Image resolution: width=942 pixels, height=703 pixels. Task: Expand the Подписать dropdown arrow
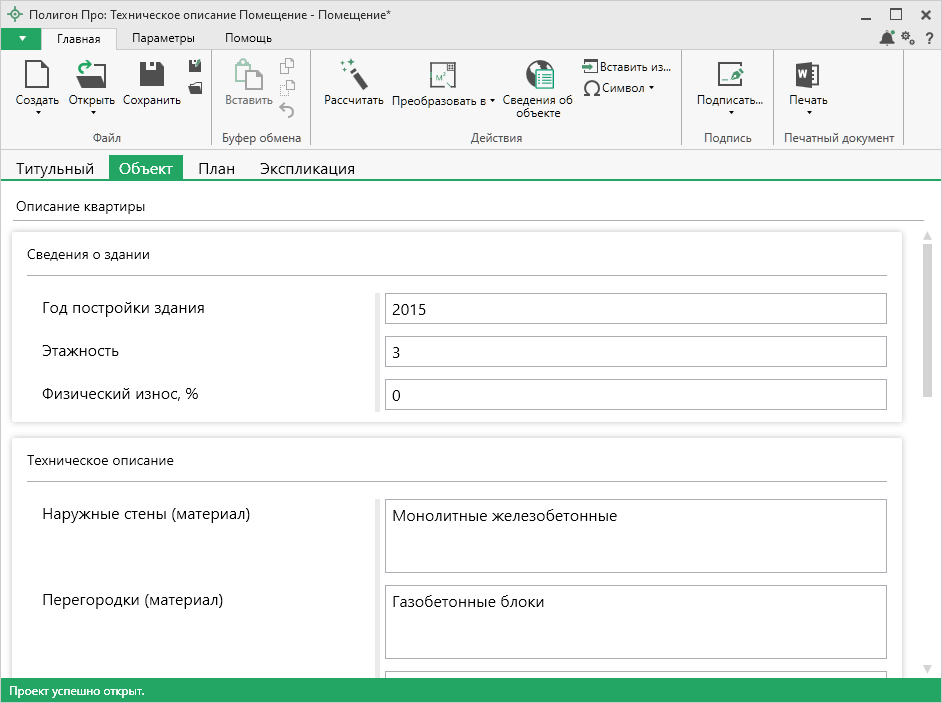(730, 112)
